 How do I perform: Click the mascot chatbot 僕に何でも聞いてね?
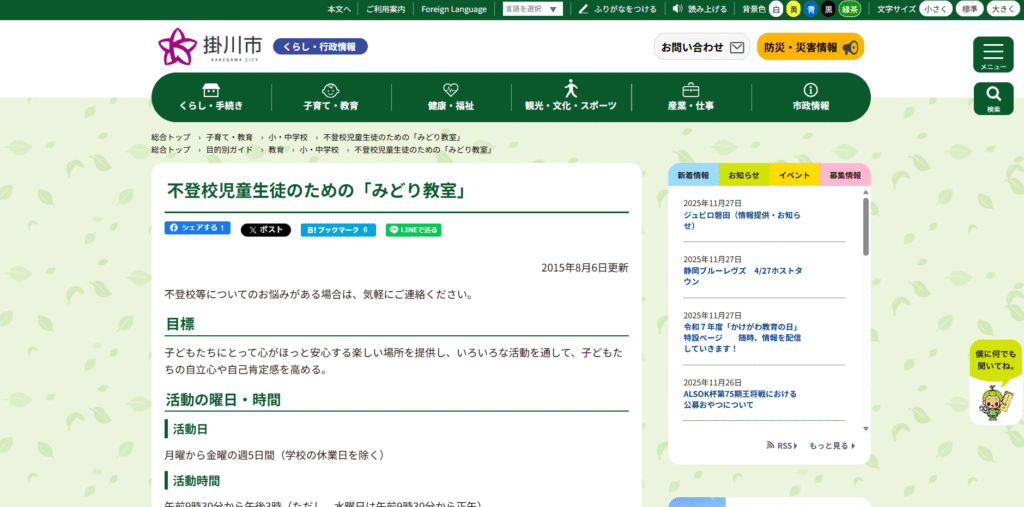996,382
